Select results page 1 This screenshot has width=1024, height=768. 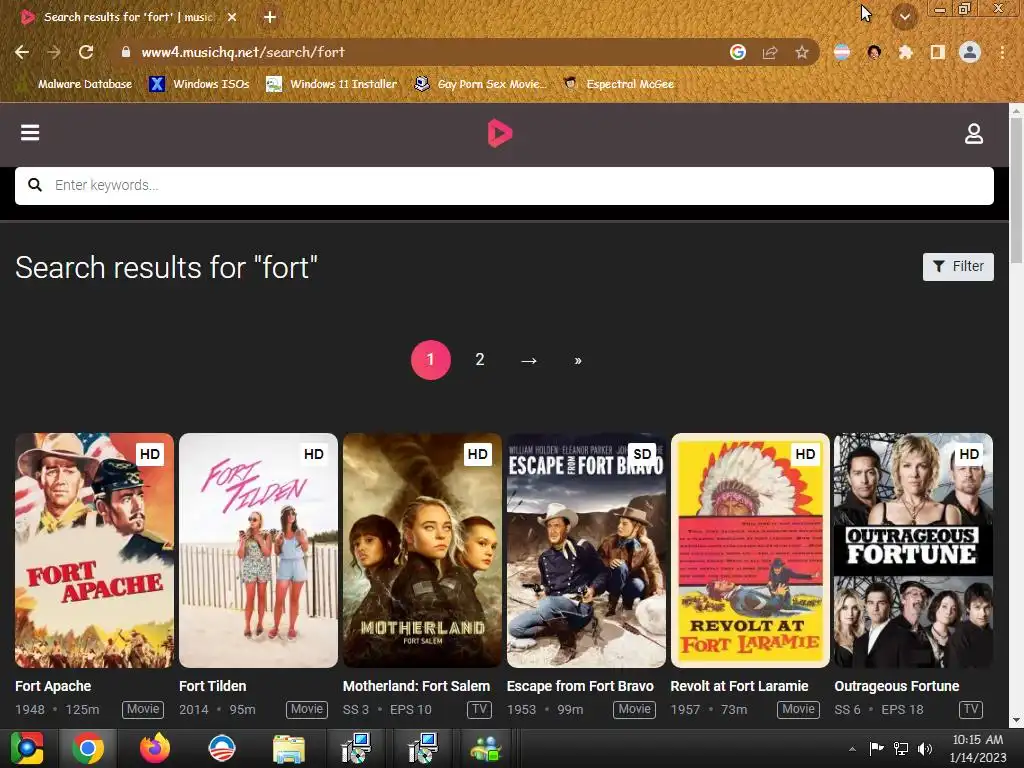(430, 360)
